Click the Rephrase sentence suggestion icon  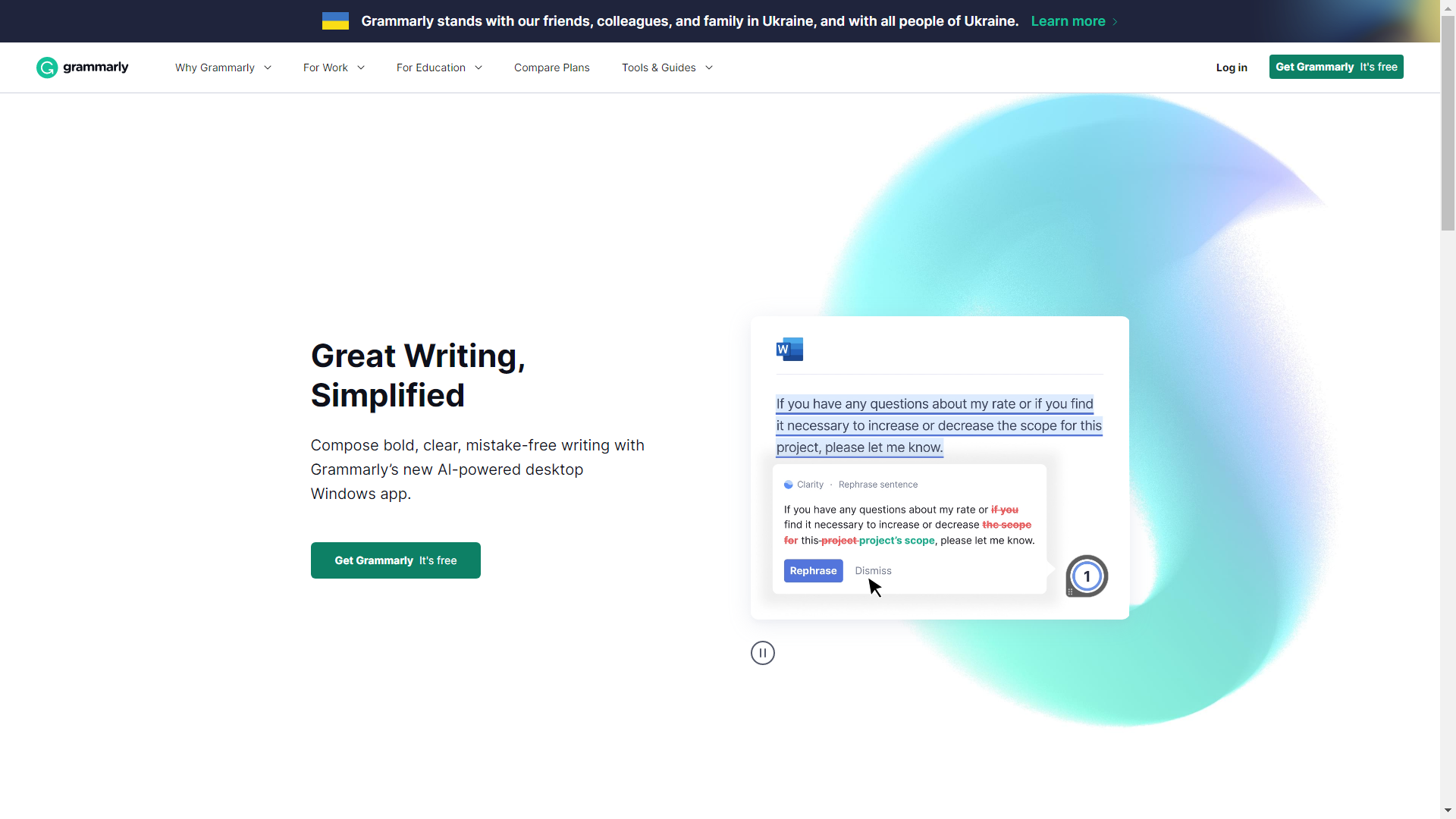pyautogui.click(x=789, y=485)
